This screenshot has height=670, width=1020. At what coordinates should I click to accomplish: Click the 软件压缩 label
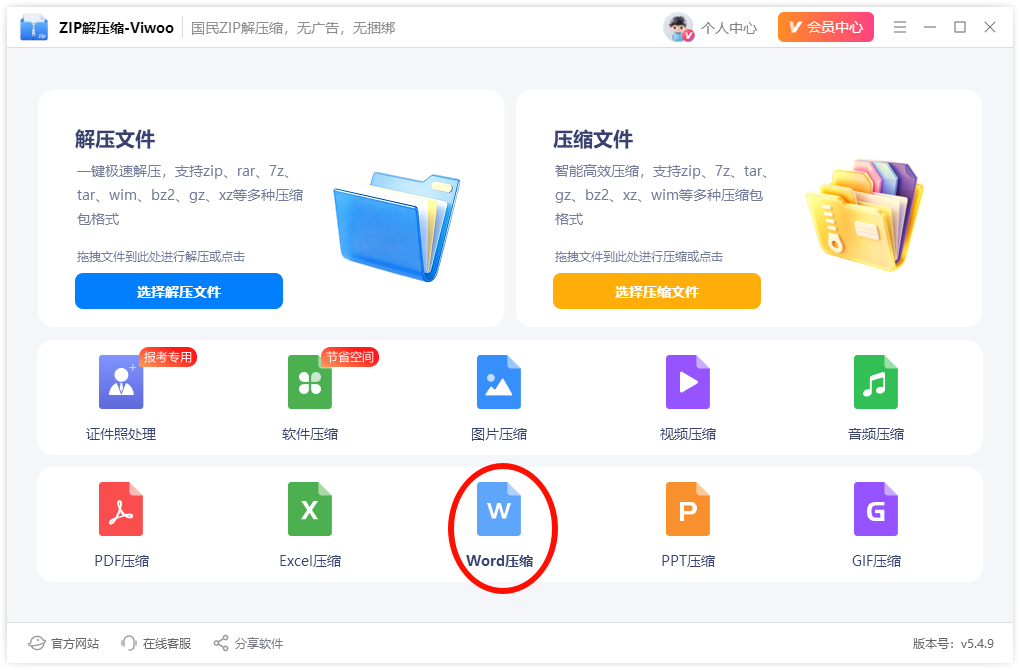(310, 434)
